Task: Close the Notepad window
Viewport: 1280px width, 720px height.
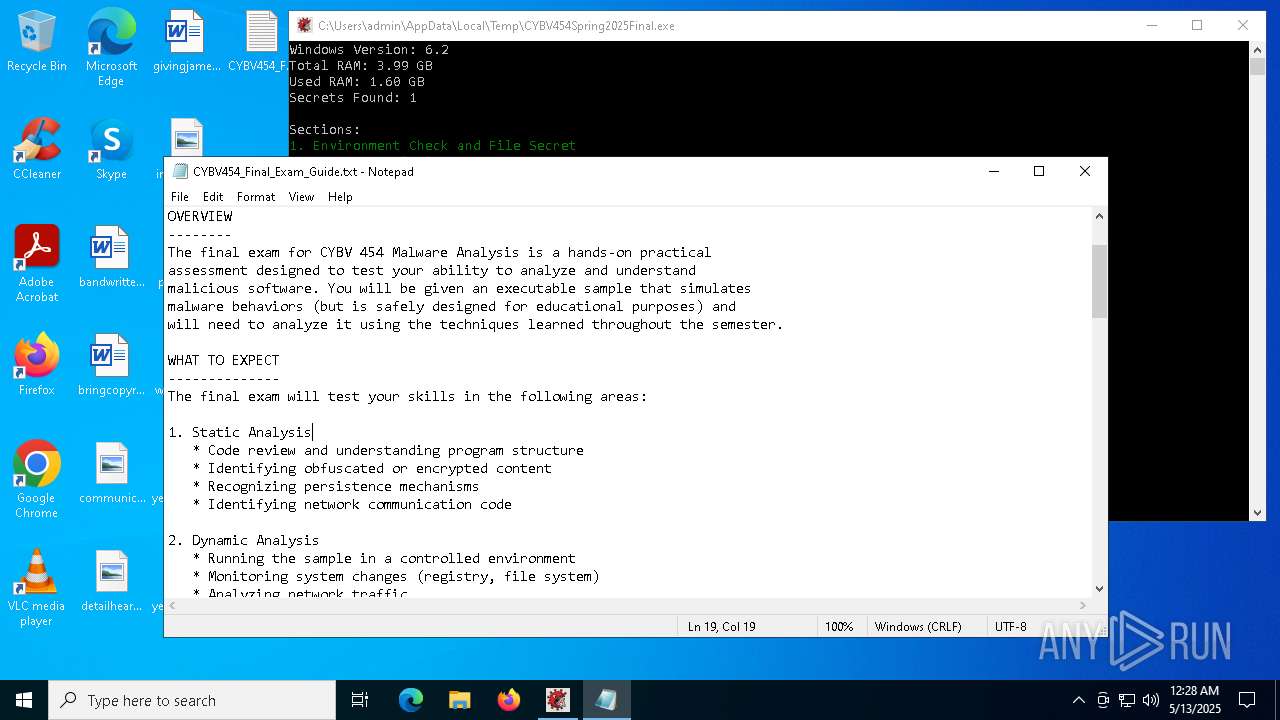Action: tap(1085, 171)
